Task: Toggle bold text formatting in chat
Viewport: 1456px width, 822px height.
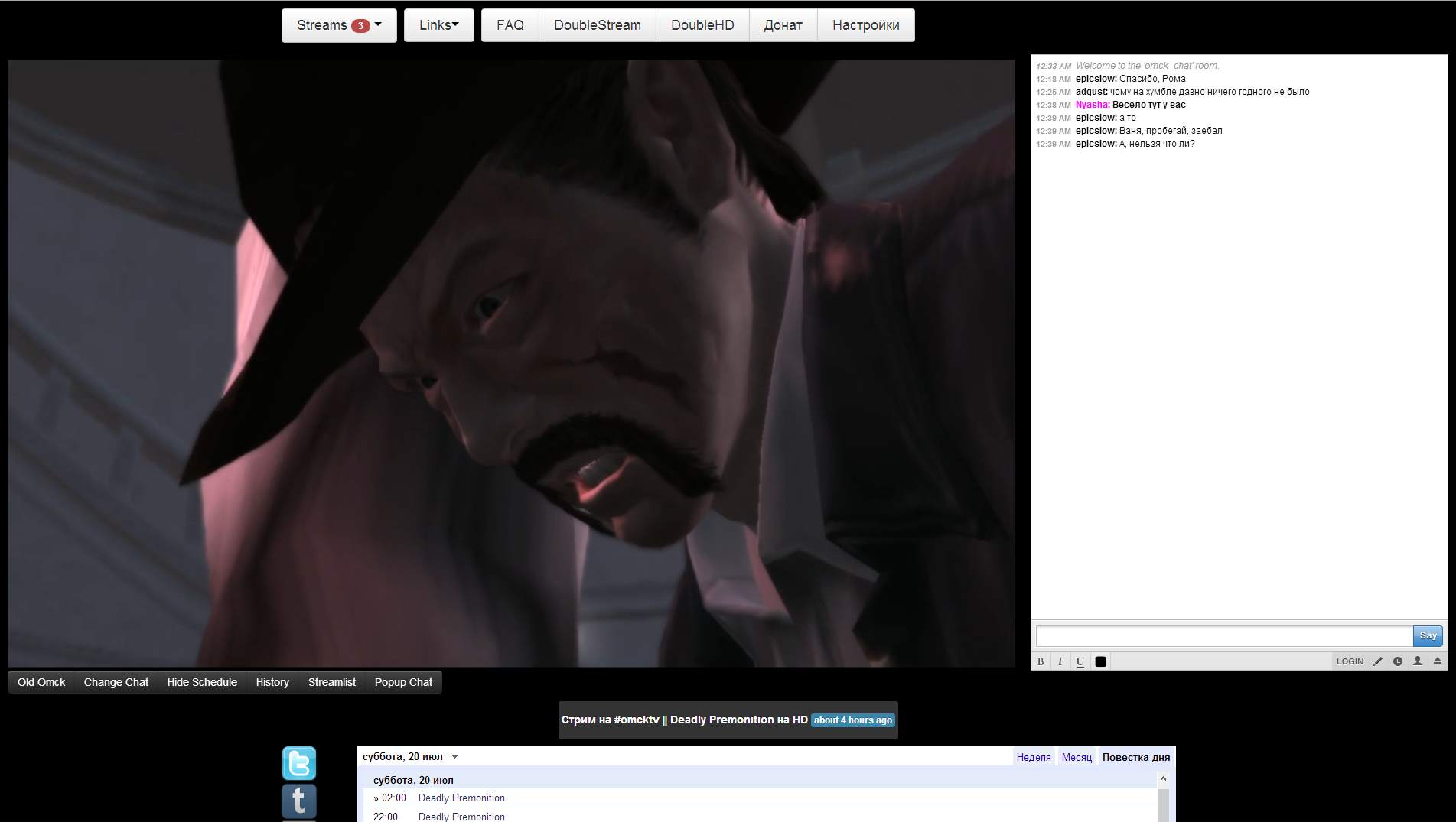Action: 1041,661
